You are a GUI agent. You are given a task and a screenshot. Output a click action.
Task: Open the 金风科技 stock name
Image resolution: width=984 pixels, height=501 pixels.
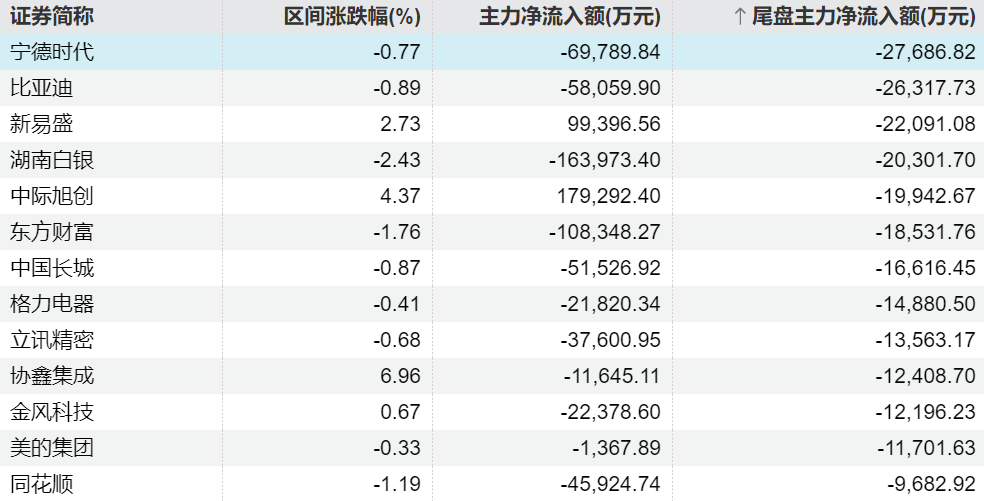(52, 412)
